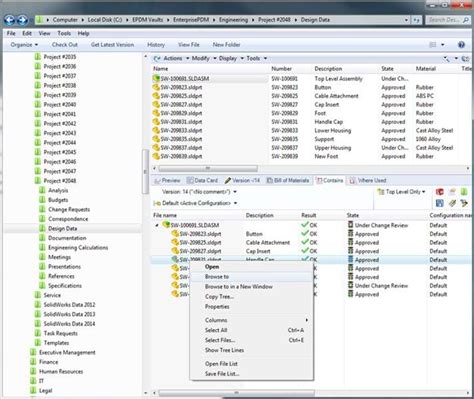Click the beige icon between red and green icons

(x=452, y=192)
